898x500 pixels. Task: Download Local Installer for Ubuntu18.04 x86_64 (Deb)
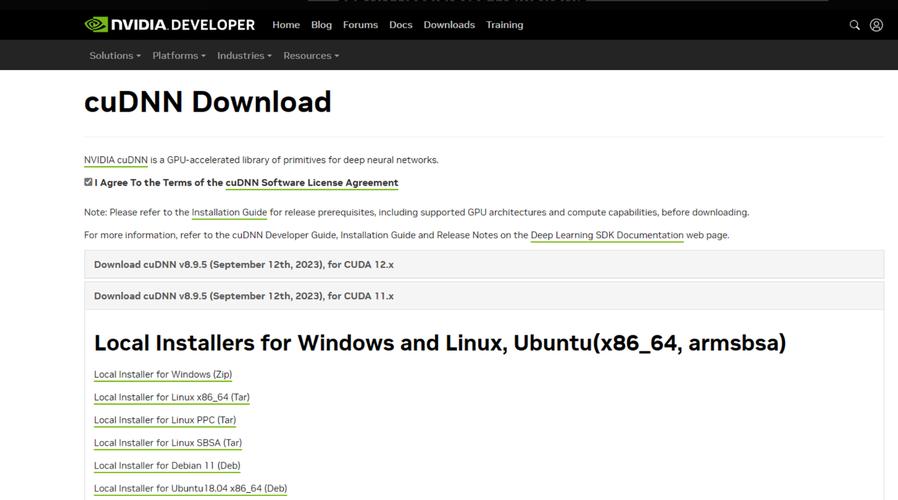point(191,489)
